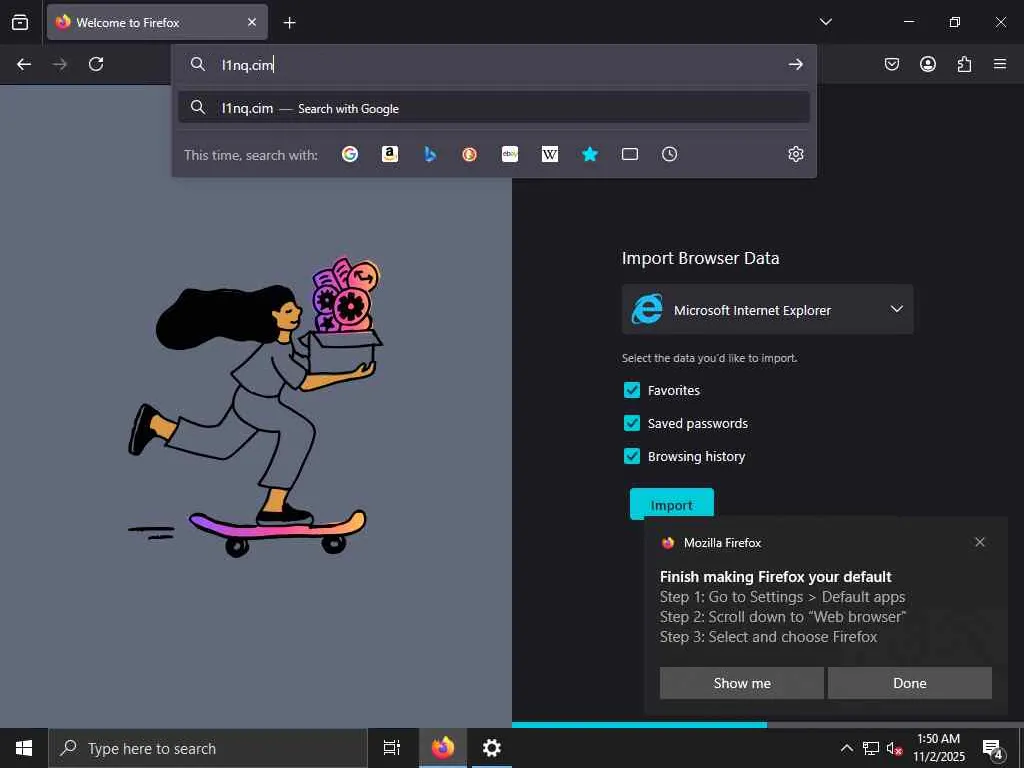Viewport: 1024px width, 768px height.
Task: Click 'Finish making Firefox your default' text
Action: (775, 577)
